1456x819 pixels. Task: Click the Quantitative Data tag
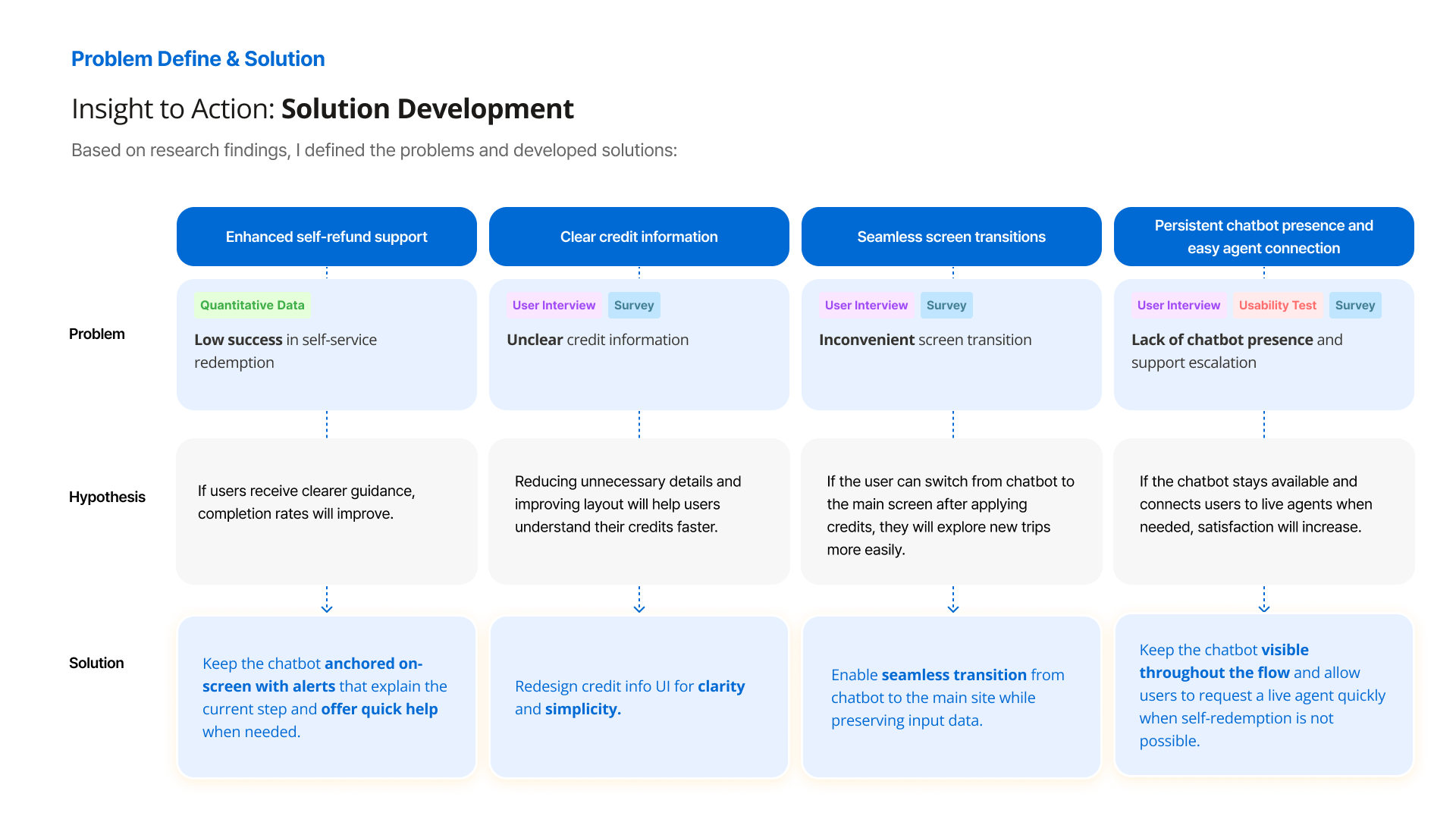pyautogui.click(x=252, y=305)
